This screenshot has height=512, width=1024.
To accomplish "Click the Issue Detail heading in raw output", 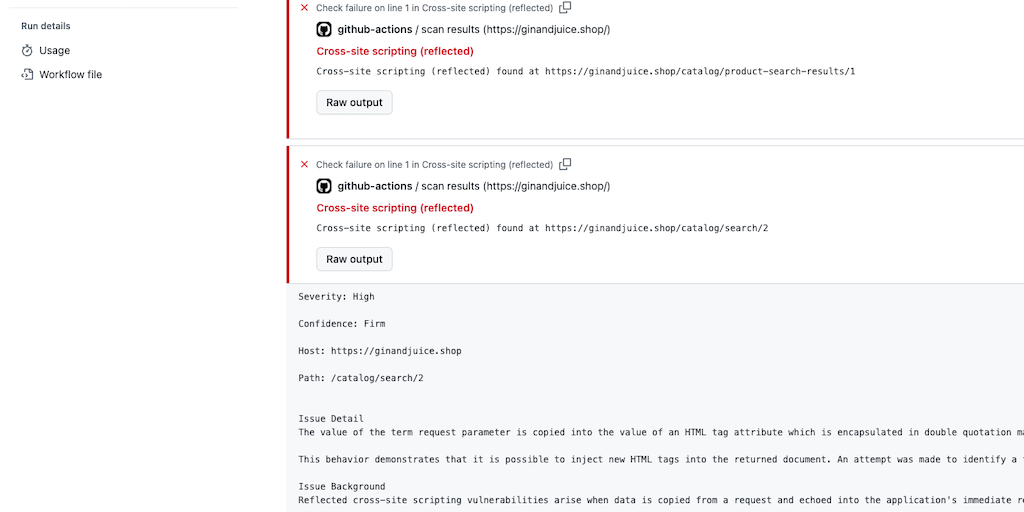I will tap(331, 419).
